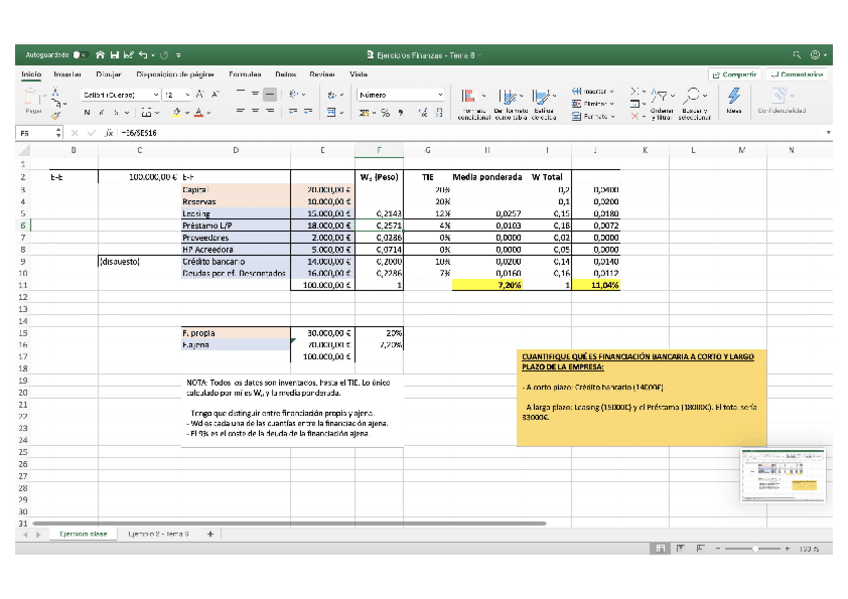Toggle bold formatting with N button

(x=87, y=112)
